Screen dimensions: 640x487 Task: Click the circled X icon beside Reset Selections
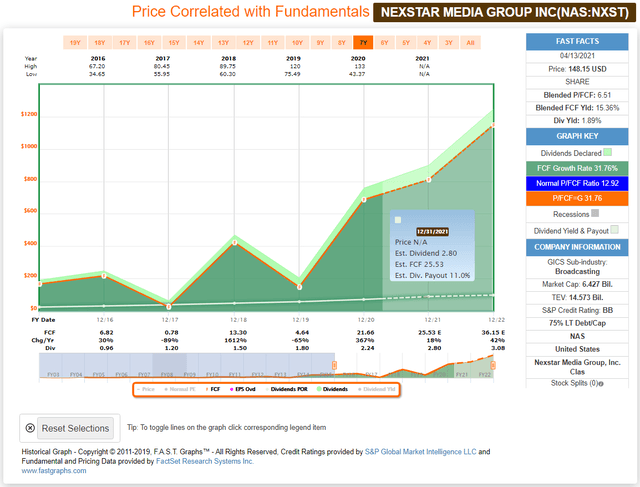click(30, 428)
